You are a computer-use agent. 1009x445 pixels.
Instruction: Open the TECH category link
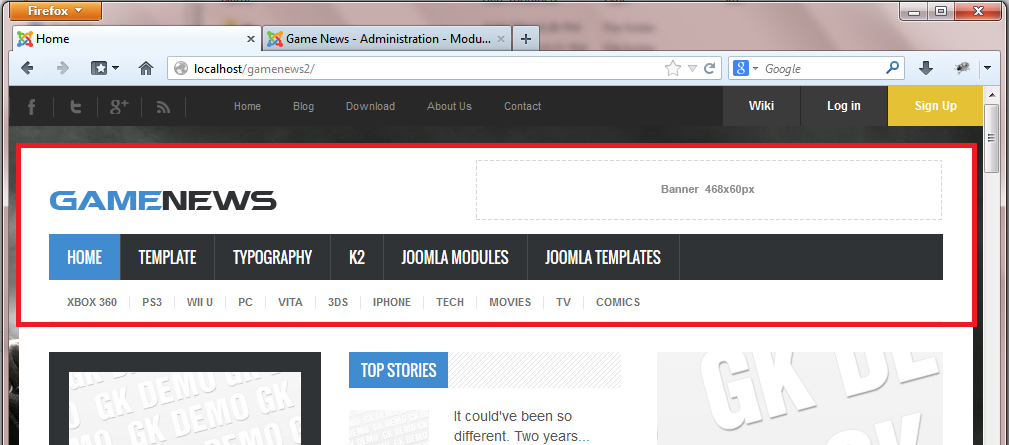pos(450,302)
